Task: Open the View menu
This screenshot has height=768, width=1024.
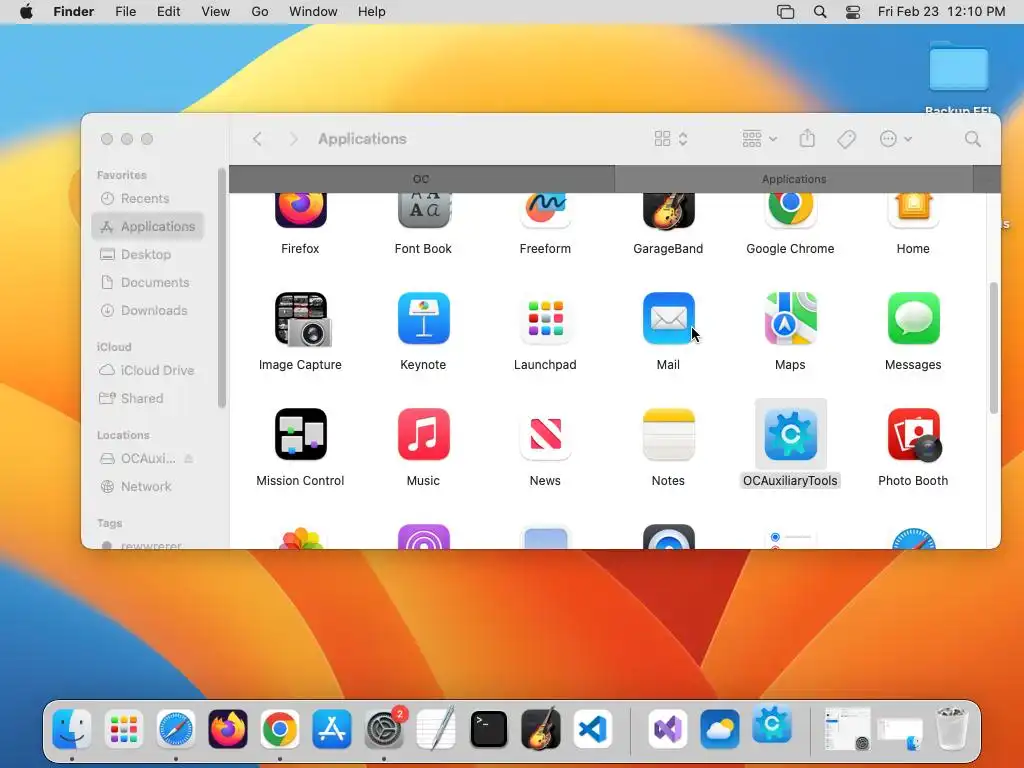Action: (x=216, y=12)
